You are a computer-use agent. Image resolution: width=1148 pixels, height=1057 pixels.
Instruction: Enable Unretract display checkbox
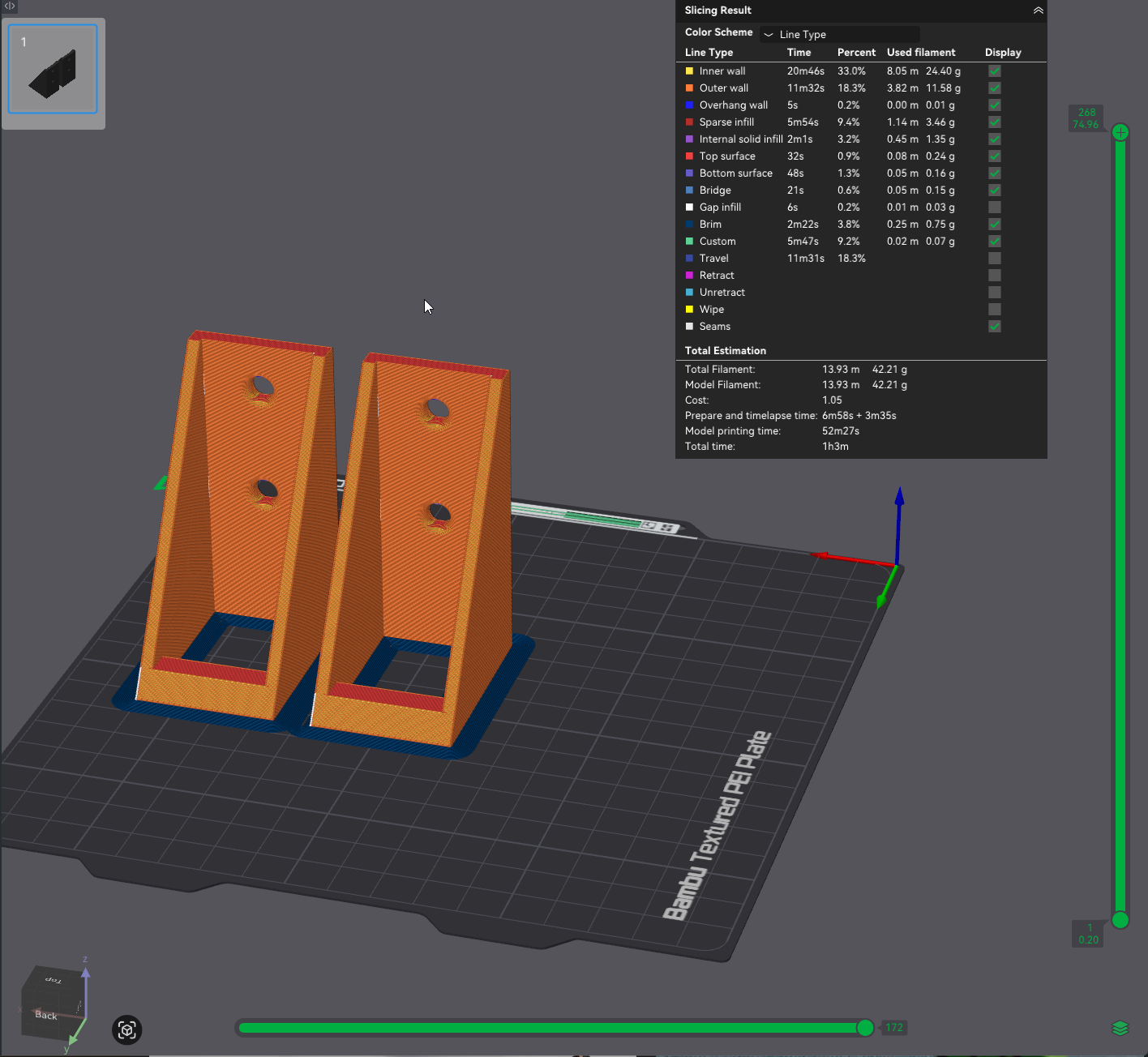pyautogui.click(x=995, y=293)
